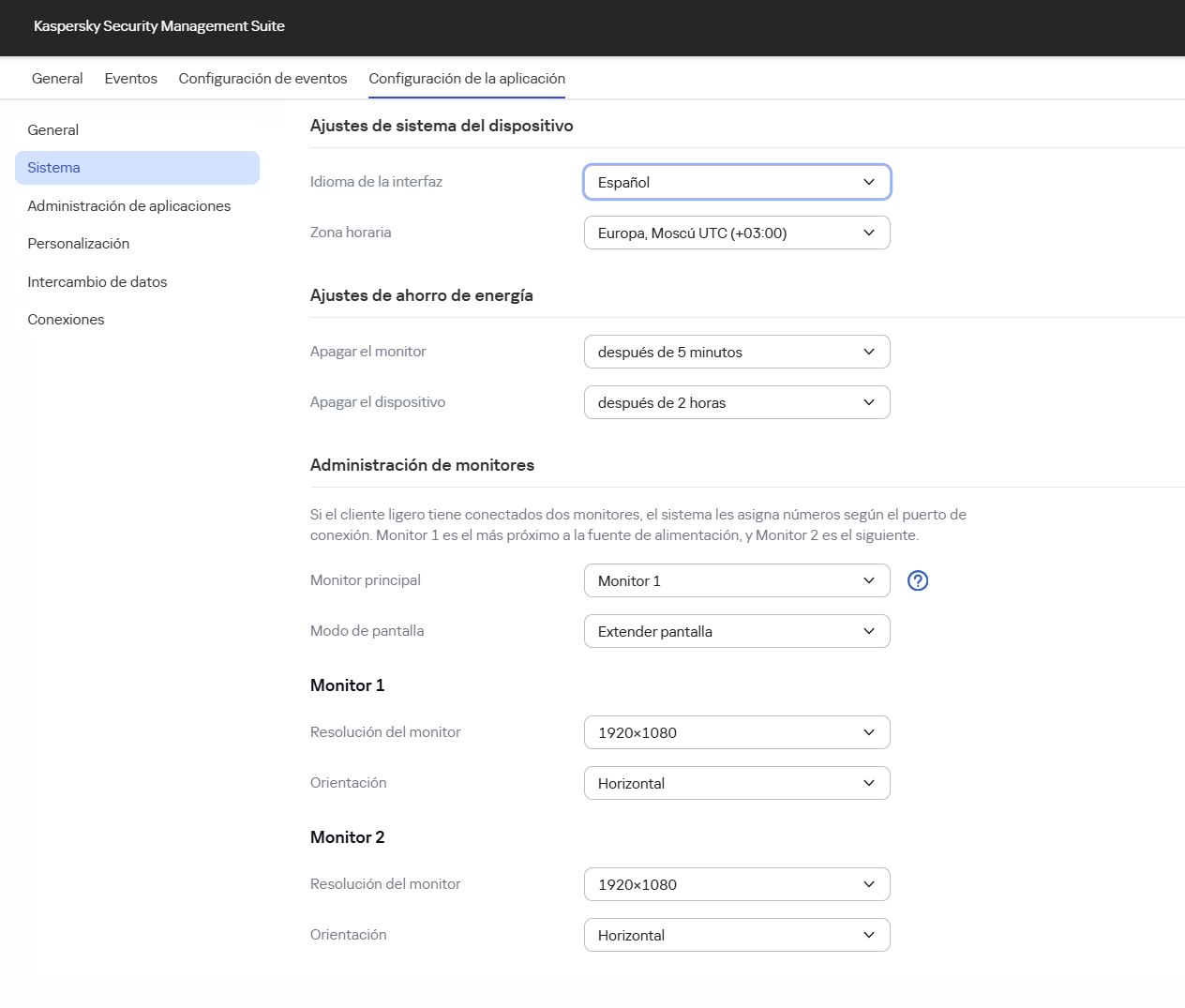Open the Configuración de eventos tab
1185x1008 pixels.
click(262, 78)
